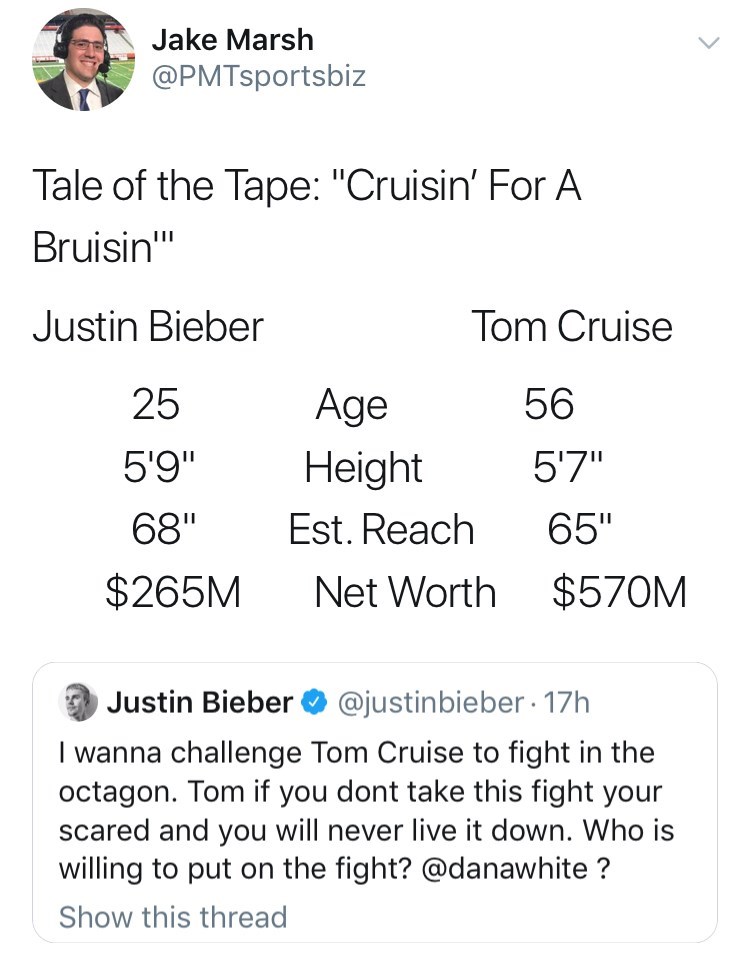This screenshot has height=953, width=750.
Task: Click the blue verified badge icon
Action: click(313, 704)
